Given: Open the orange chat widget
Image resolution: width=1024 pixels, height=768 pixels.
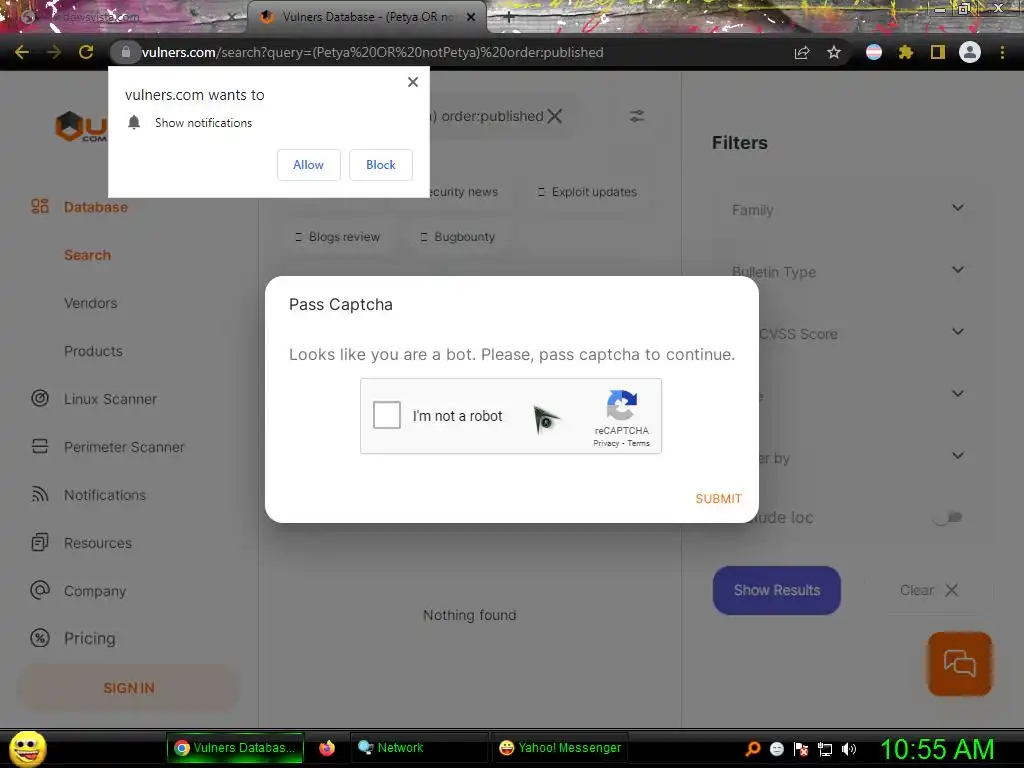Looking at the screenshot, I should tap(959, 664).
